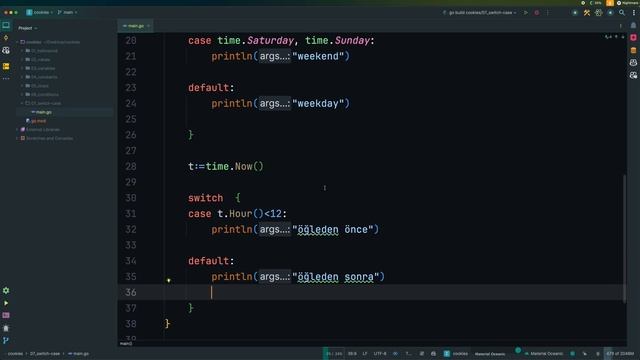Click the editor vertical scrollbar
The width and height of the screenshot is (640, 360).
click(624, 239)
